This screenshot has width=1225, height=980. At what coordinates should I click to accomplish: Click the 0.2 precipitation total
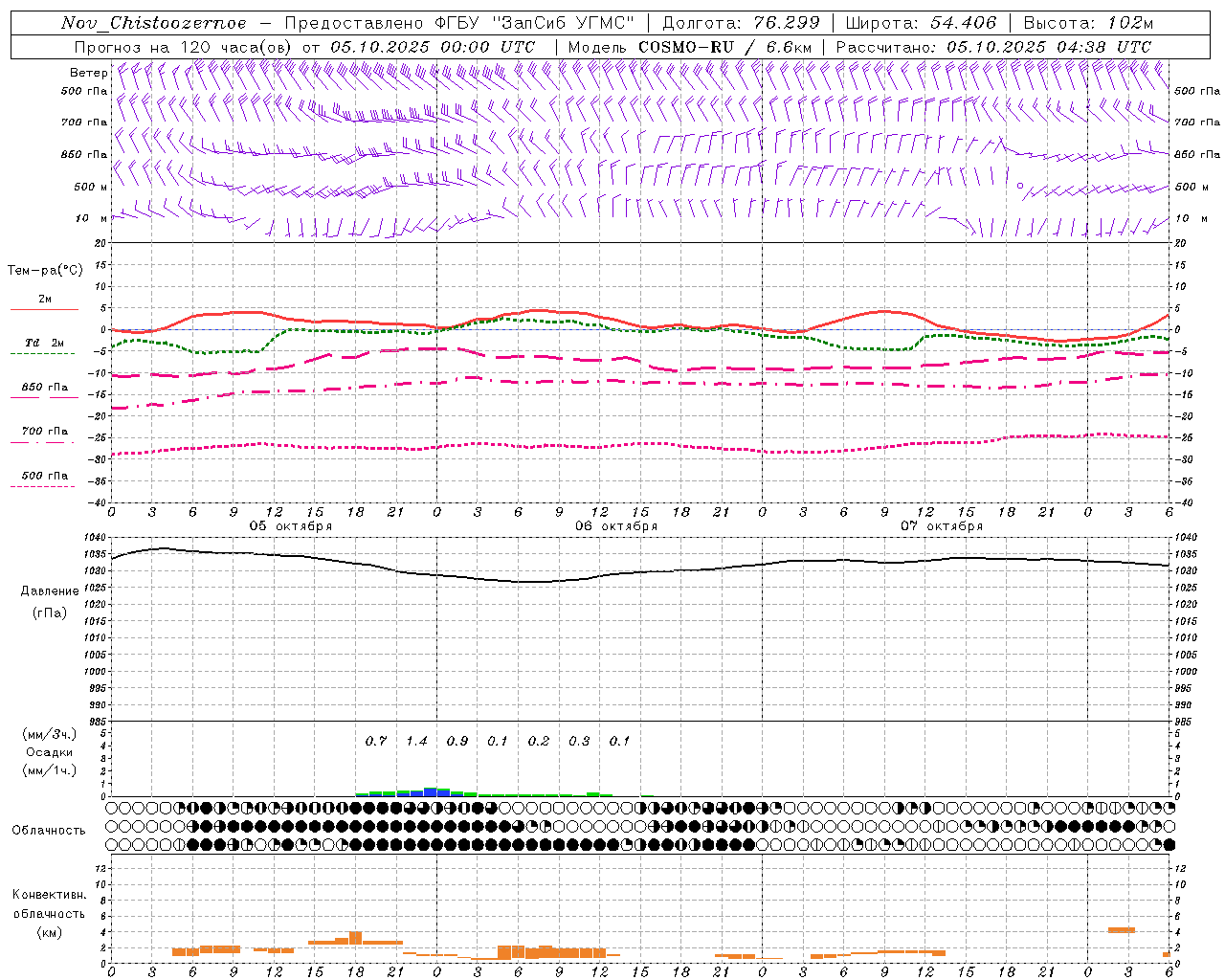pos(539,741)
